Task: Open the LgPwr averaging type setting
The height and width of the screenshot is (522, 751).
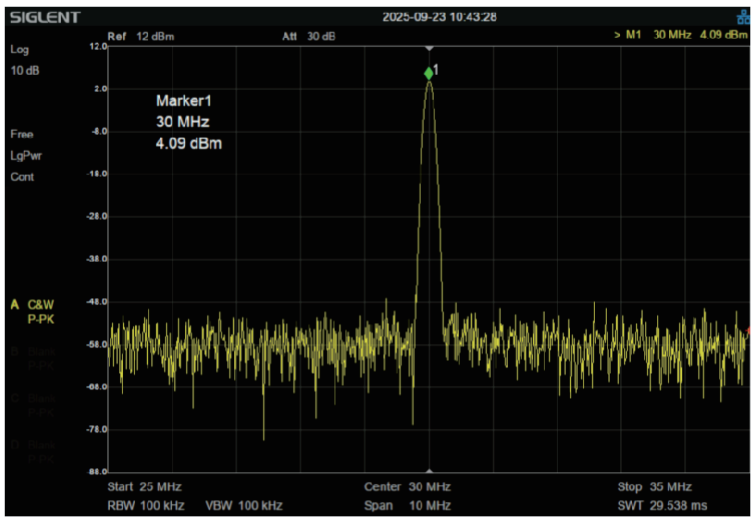Action: click(26, 155)
